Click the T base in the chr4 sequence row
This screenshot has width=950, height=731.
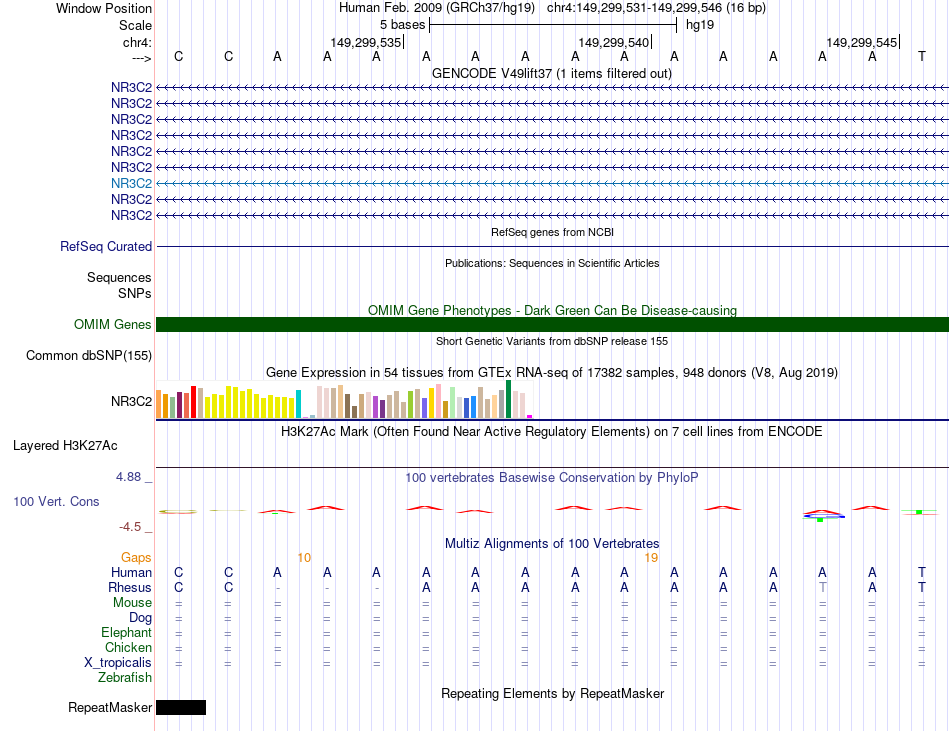click(922, 56)
